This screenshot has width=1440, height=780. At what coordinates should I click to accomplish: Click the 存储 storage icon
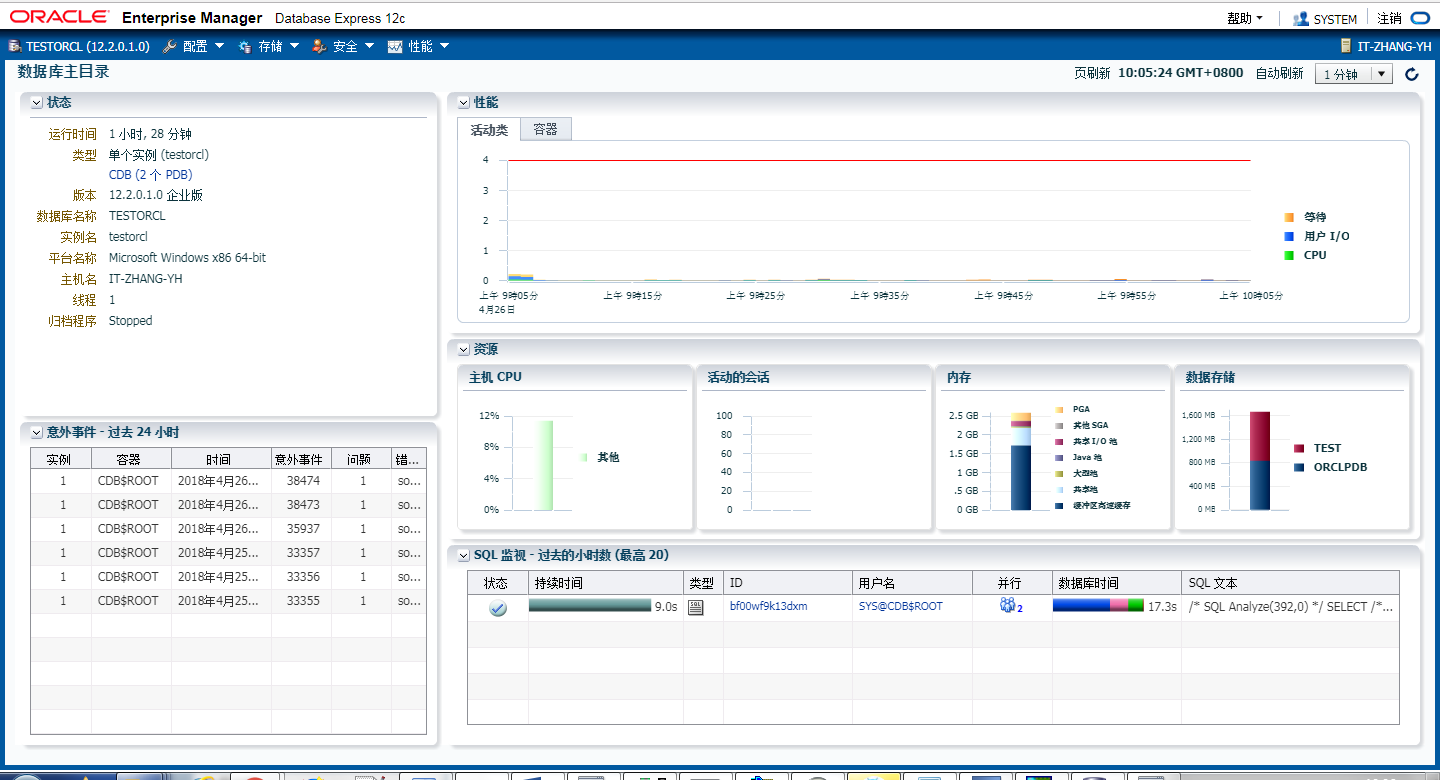(x=245, y=46)
